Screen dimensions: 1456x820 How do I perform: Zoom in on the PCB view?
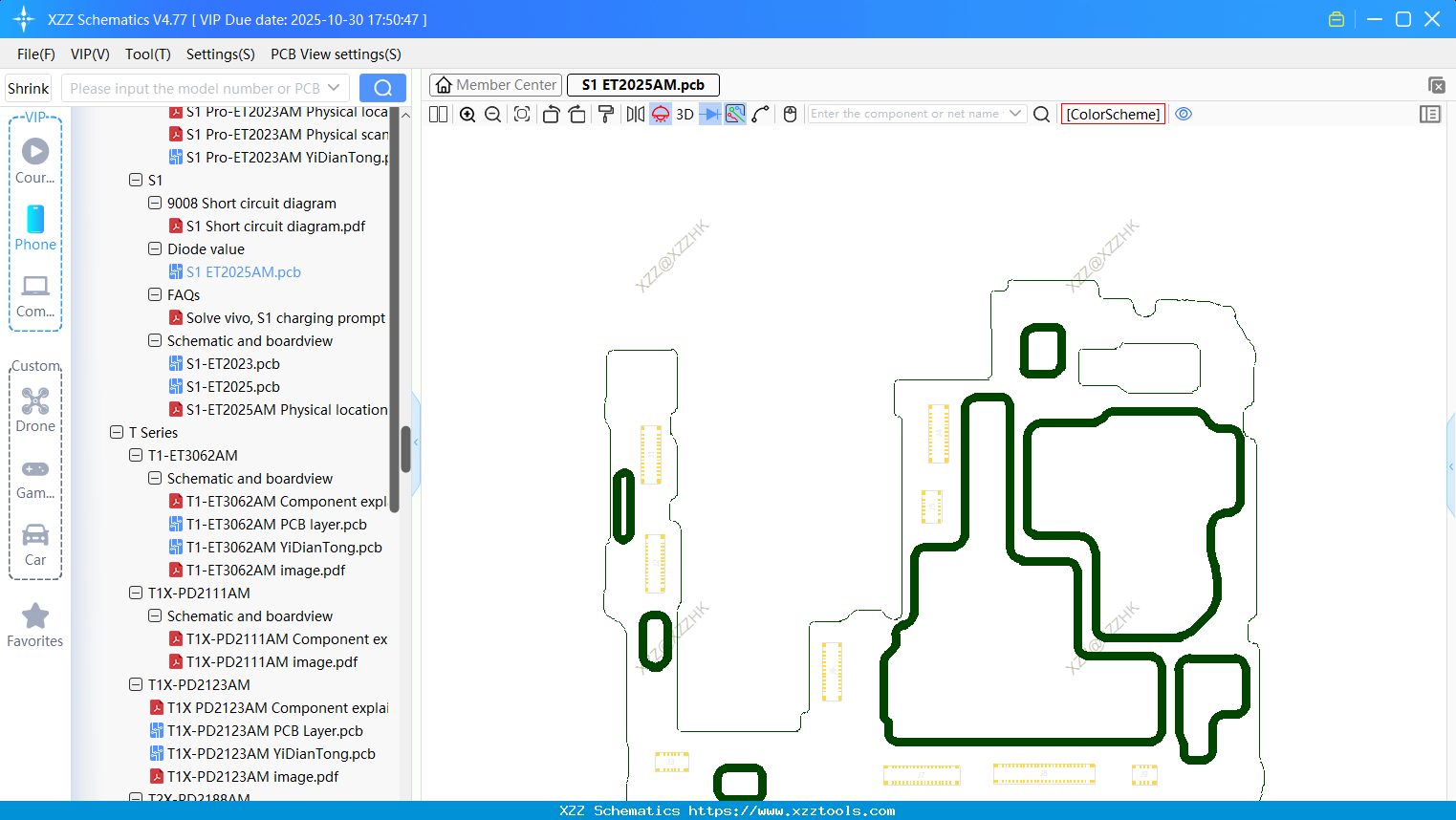point(467,114)
